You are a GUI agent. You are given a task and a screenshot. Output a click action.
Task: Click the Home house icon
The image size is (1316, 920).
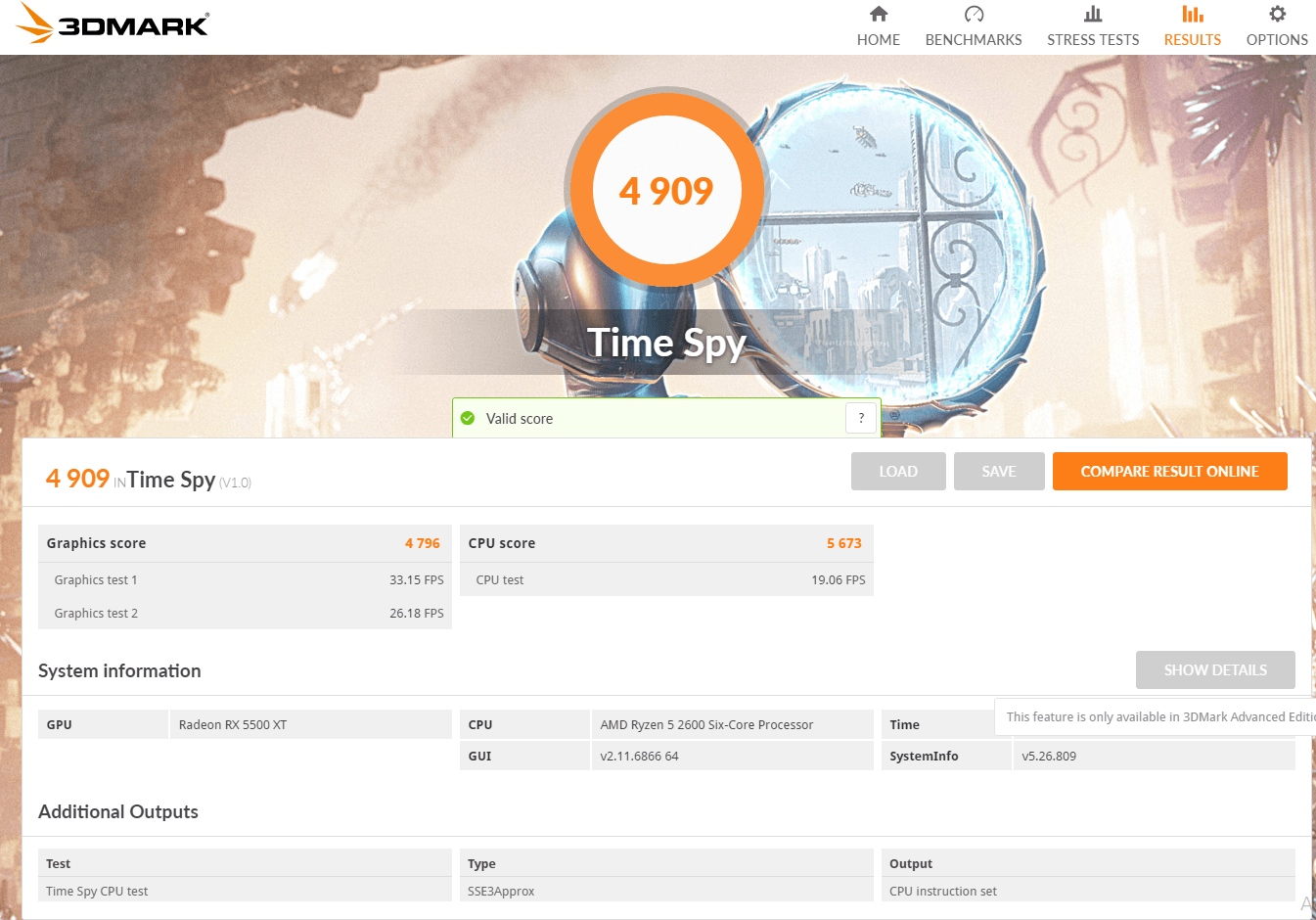click(879, 14)
